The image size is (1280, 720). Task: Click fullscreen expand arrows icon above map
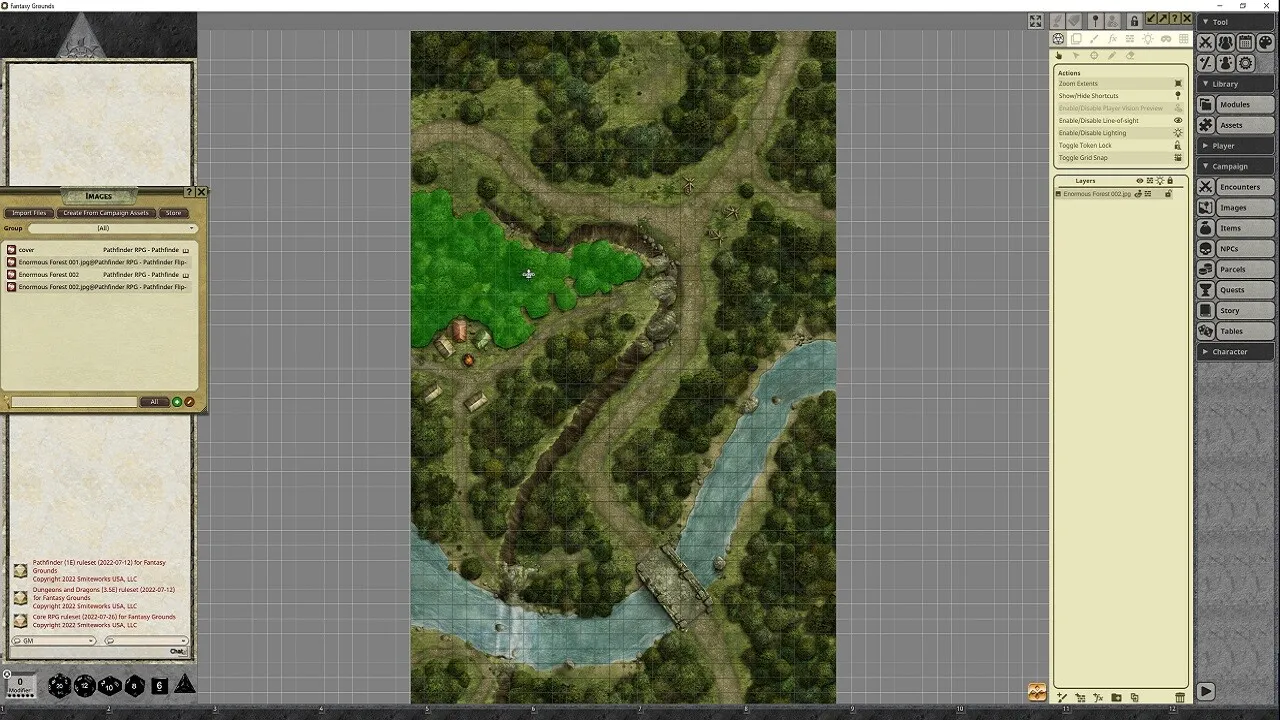1036,21
